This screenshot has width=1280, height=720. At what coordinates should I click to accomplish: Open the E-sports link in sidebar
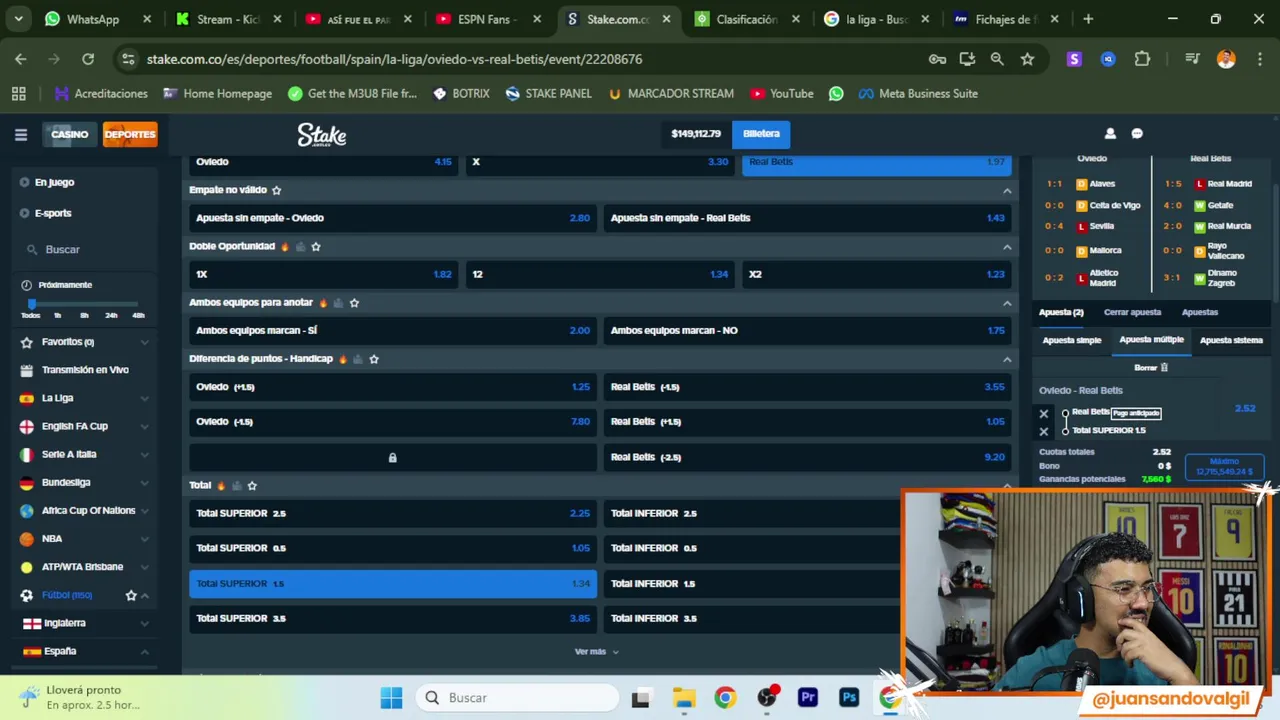[53, 213]
